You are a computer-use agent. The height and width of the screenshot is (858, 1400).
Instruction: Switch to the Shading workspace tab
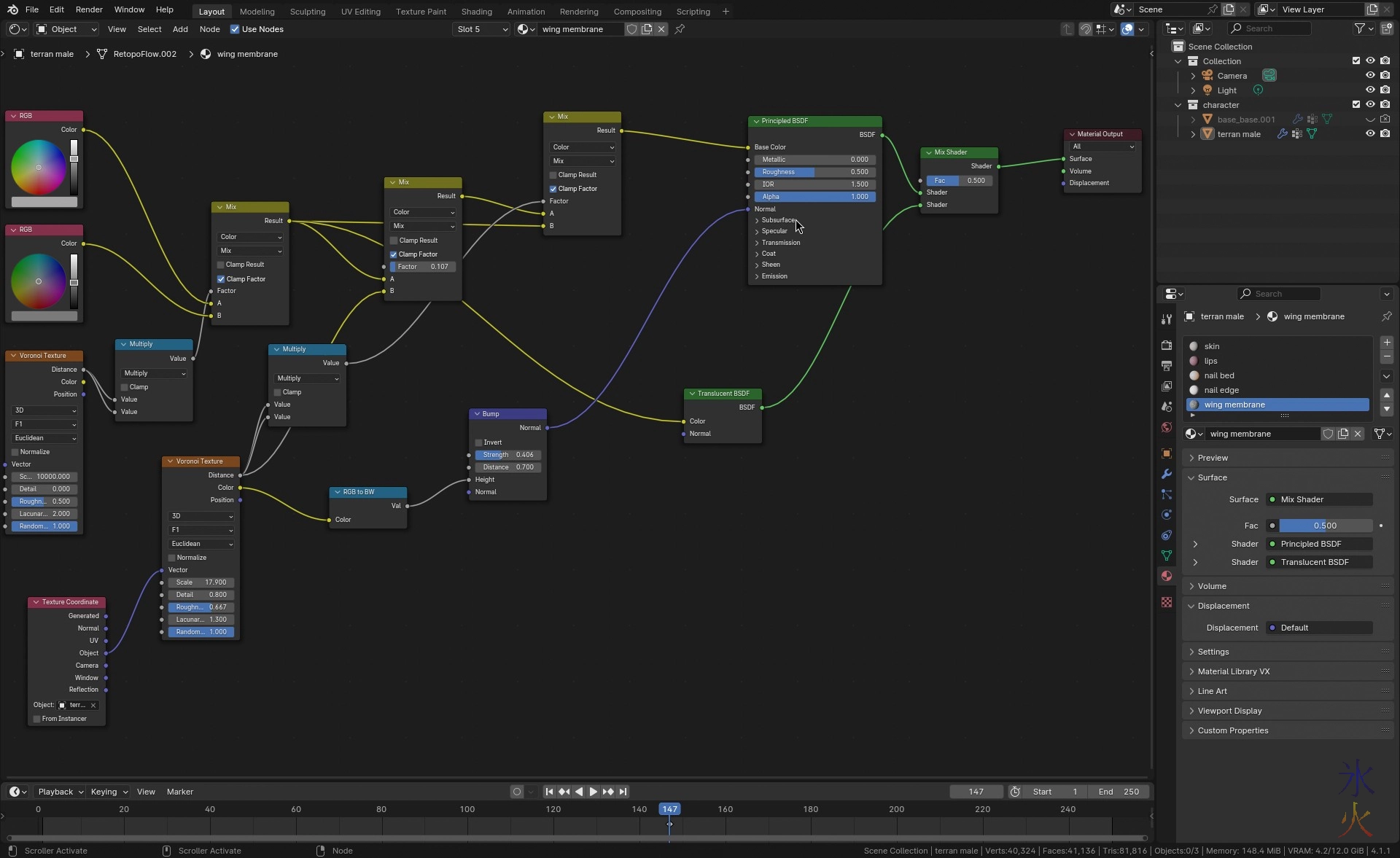pos(476,12)
